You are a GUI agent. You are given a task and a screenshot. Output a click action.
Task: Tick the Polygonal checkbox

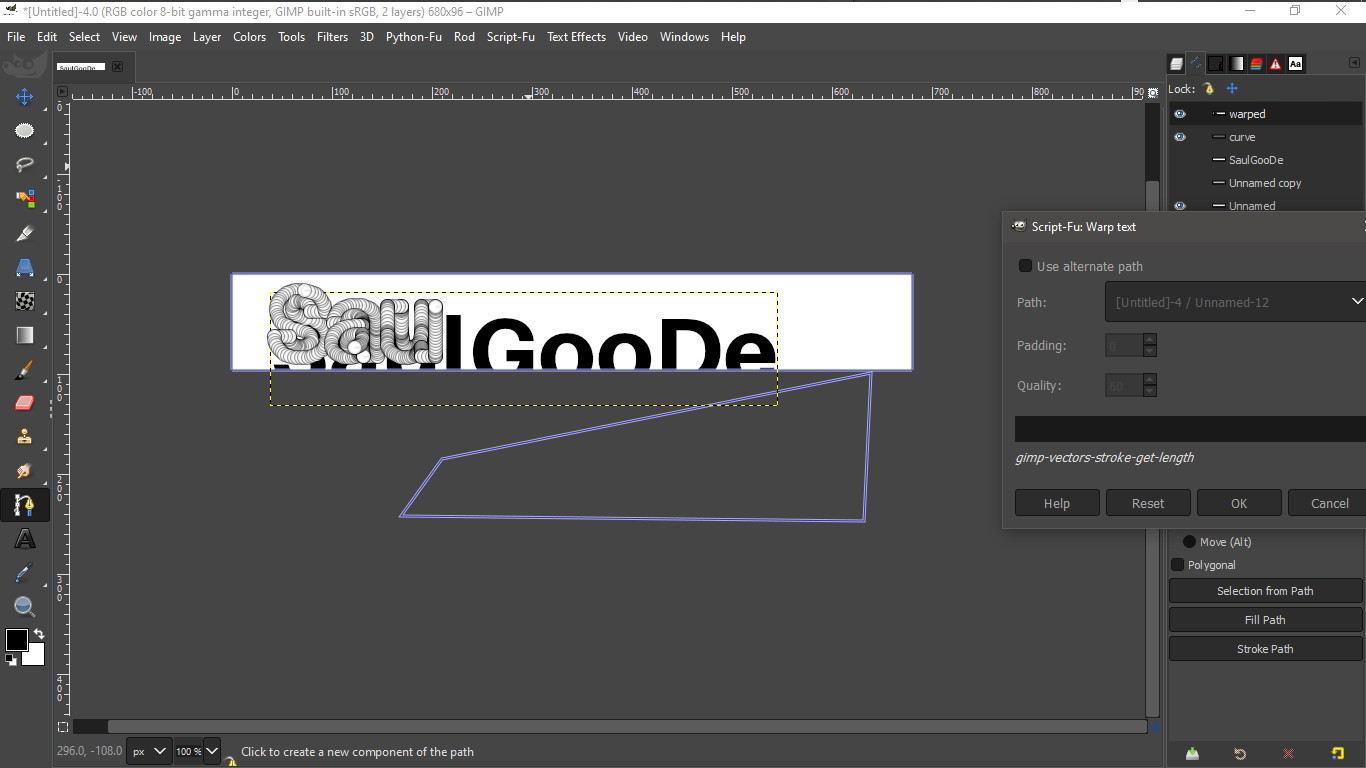click(1177, 565)
